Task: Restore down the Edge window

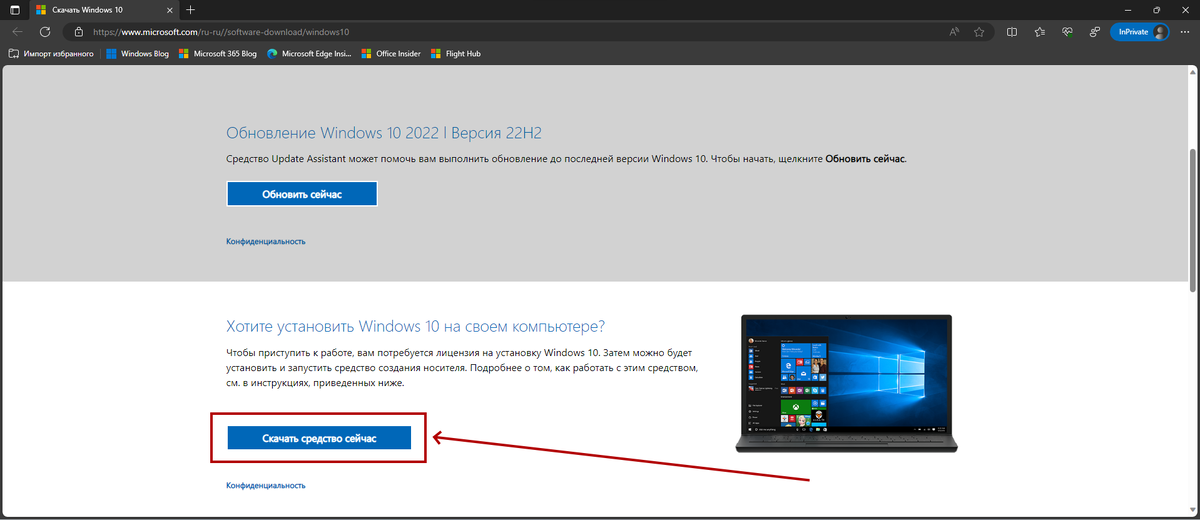Action: tap(1157, 9)
